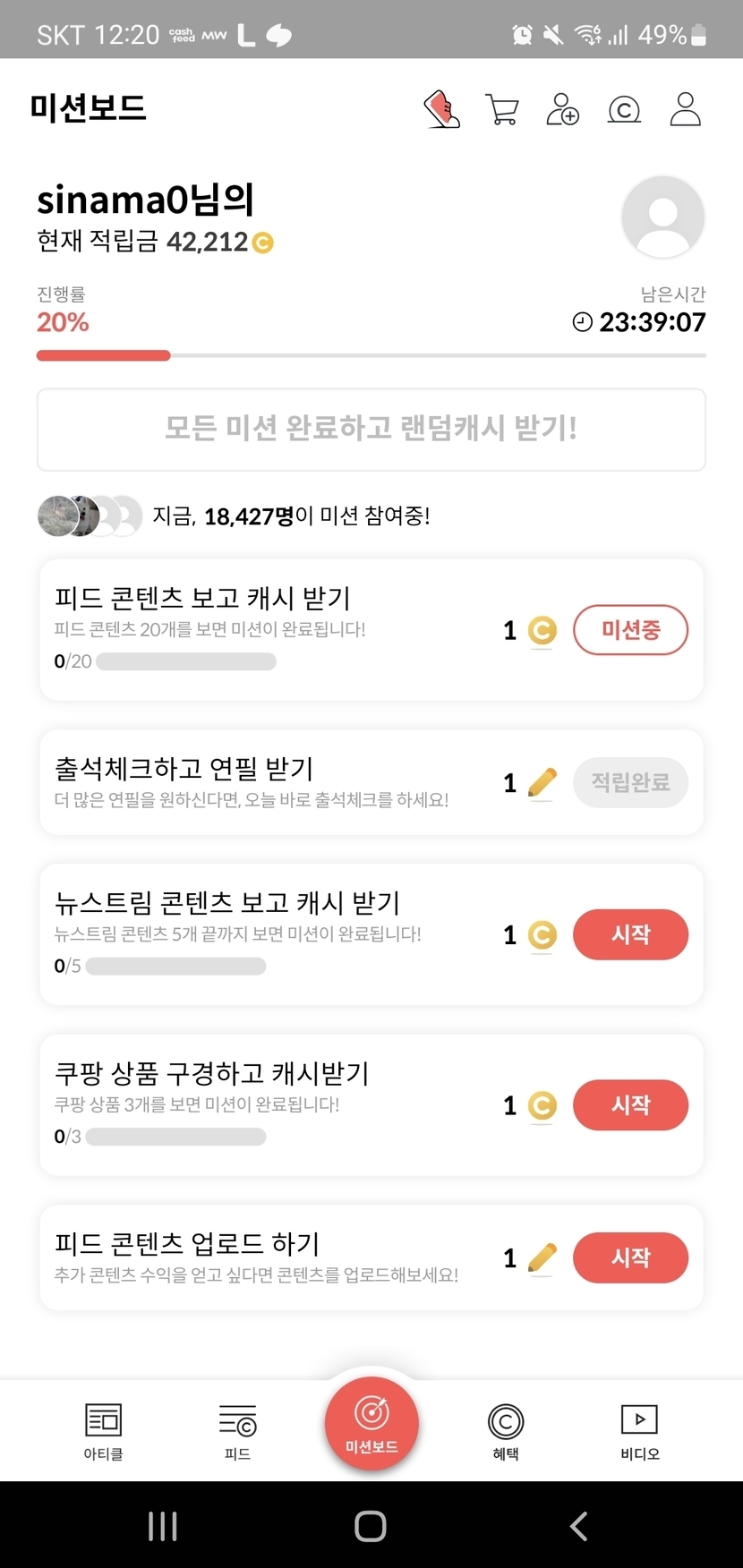Tap the 적립완료 attendance check button
This screenshot has height=1568, width=743.
coord(630,783)
